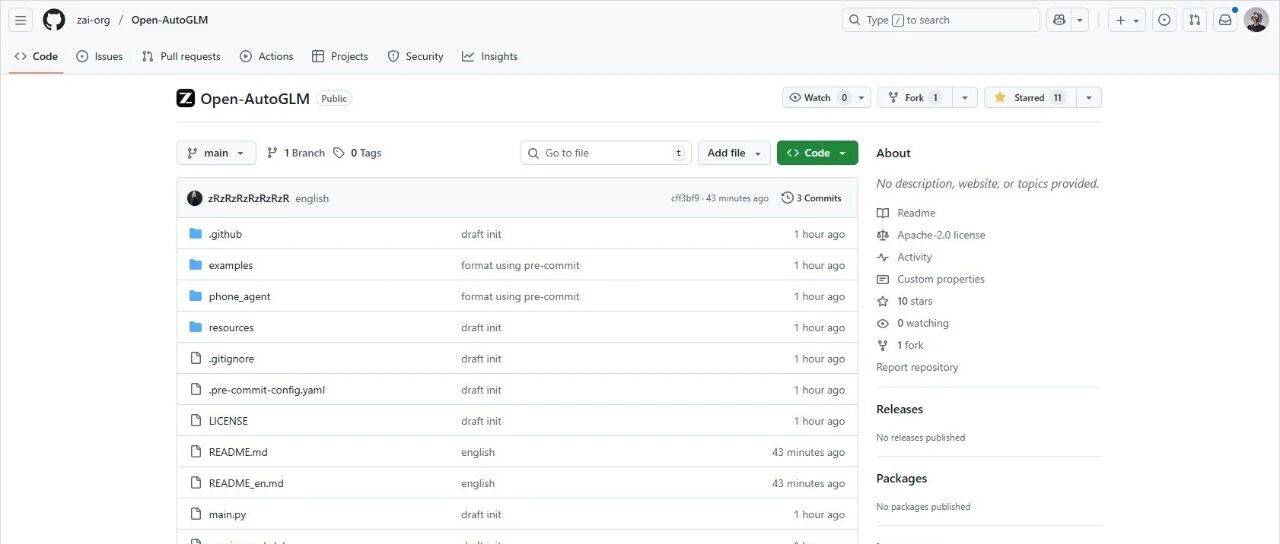1280x544 pixels.
Task: Switch to the Pull requests tab
Action: pyautogui.click(x=181, y=56)
